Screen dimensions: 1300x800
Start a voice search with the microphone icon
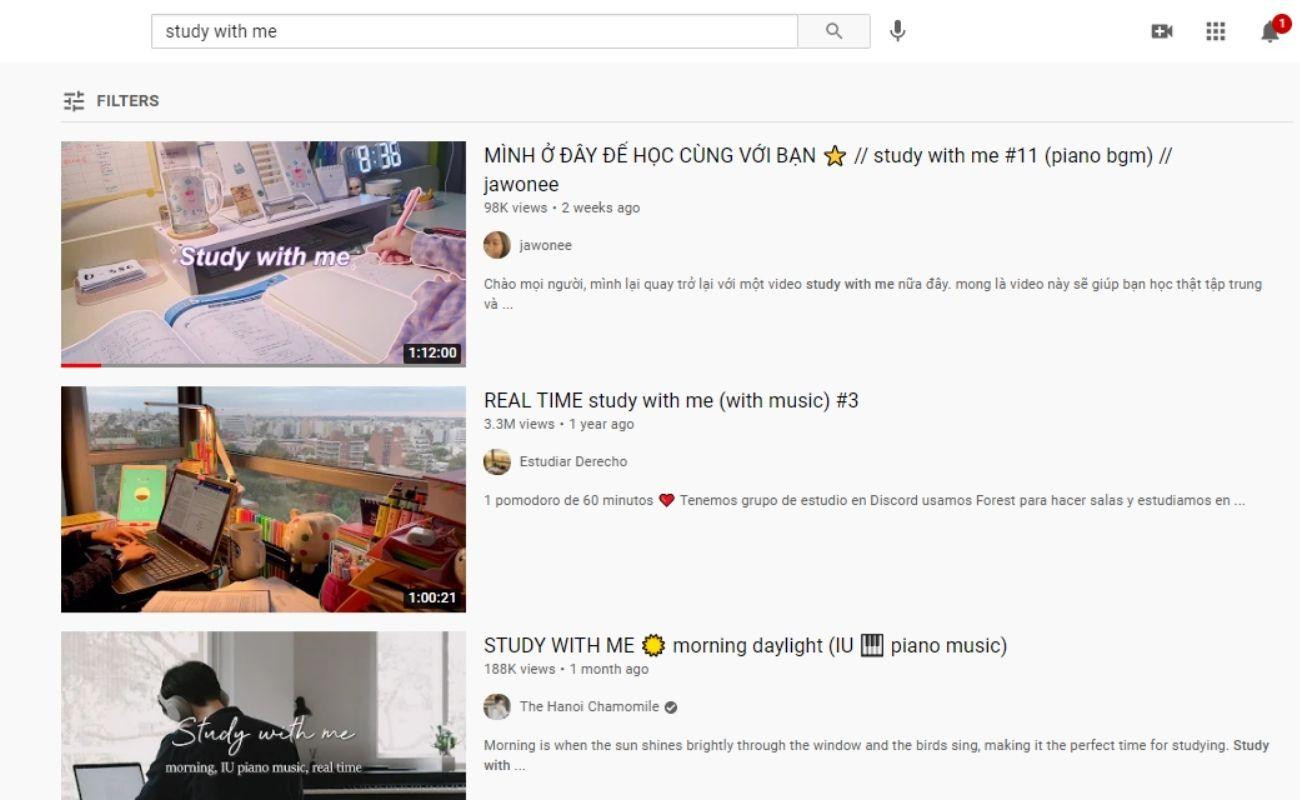click(x=897, y=31)
